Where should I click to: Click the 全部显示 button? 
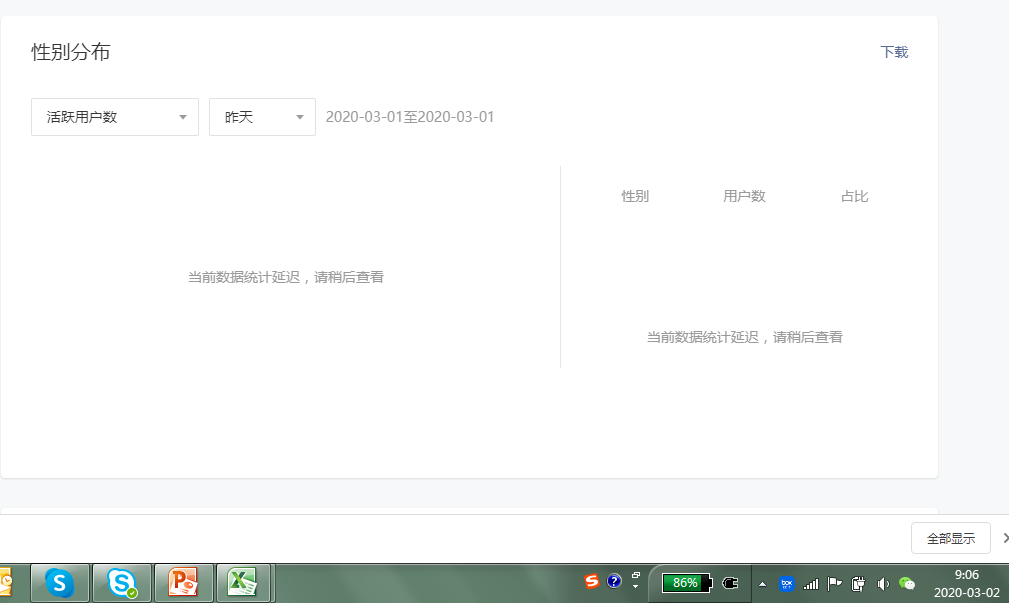pos(950,538)
